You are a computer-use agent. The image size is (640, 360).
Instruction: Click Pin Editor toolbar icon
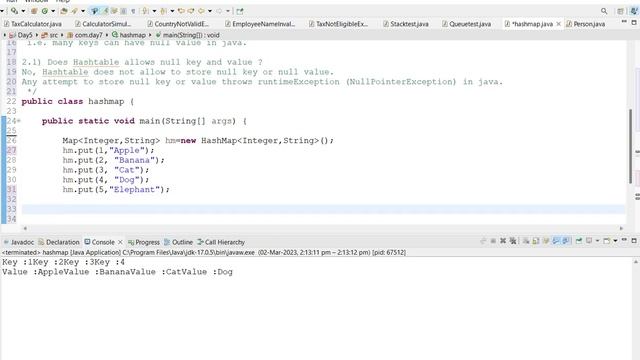pos(240,11)
